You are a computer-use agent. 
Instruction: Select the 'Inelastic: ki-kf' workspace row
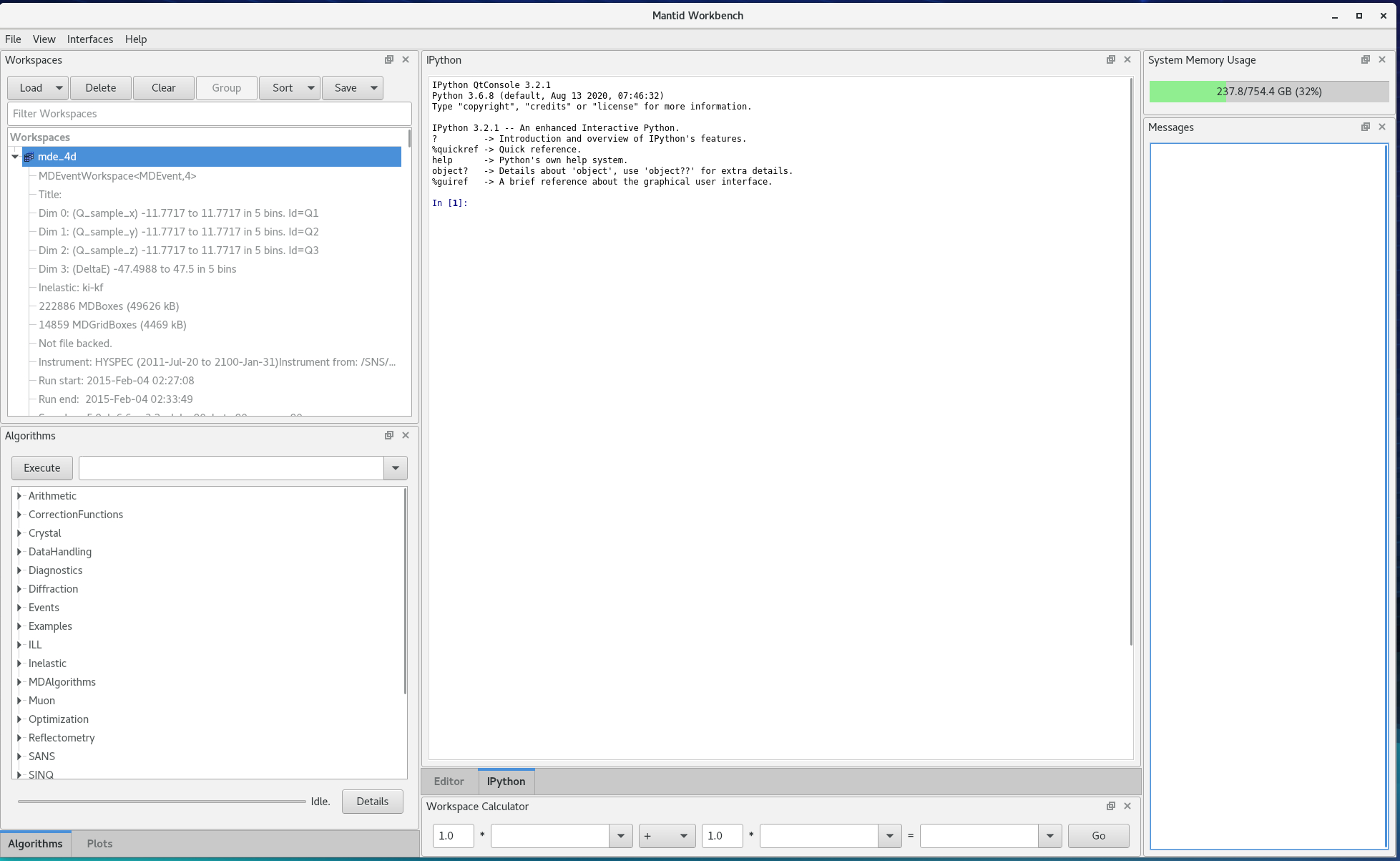click(x=71, y=288)
